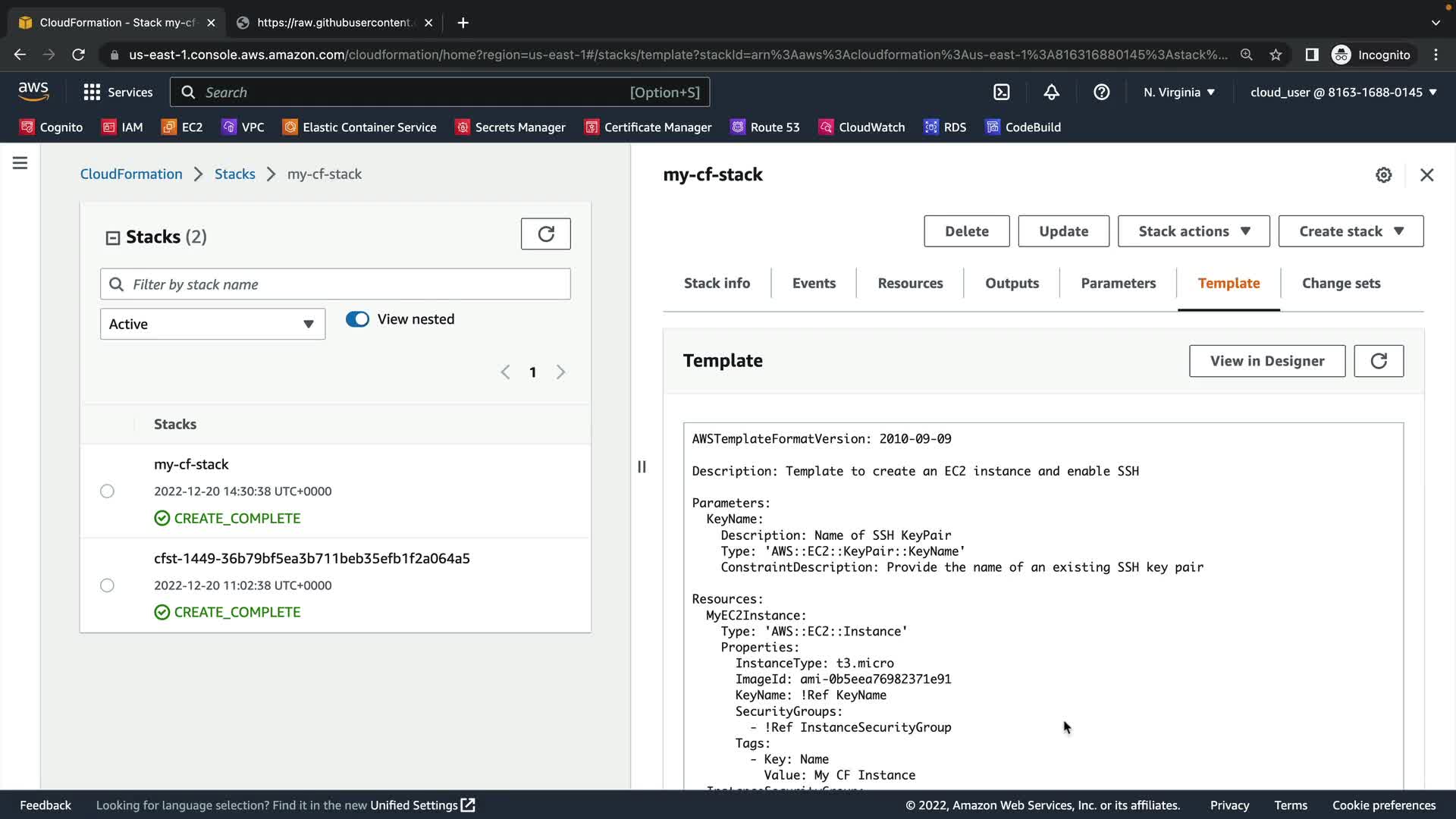Open the Active status filter dropdown
Image resolution: width=1456 pixels, height=819 pixels.
[x=212, y=324]
